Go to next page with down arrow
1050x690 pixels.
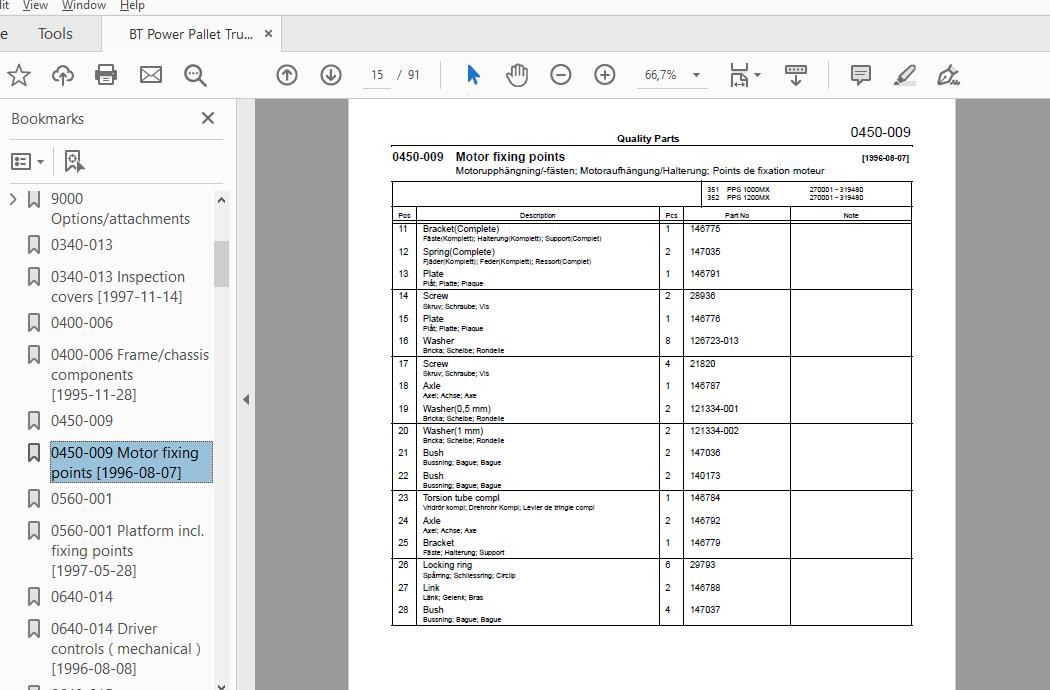coord(331,75)
